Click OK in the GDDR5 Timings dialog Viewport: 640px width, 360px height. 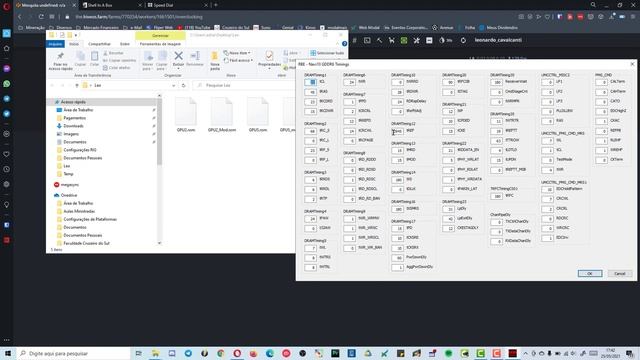[x=590, y=273]
